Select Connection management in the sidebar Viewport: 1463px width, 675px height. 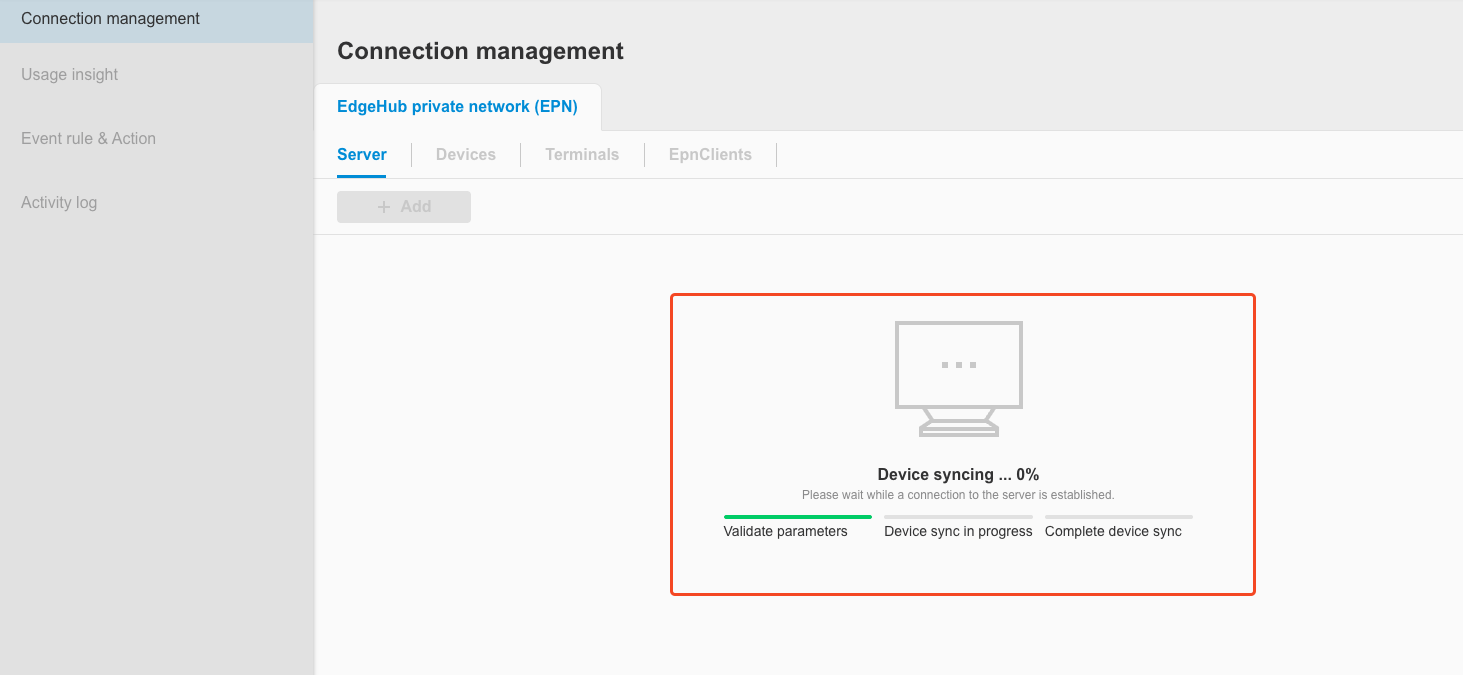coord(110,18)
